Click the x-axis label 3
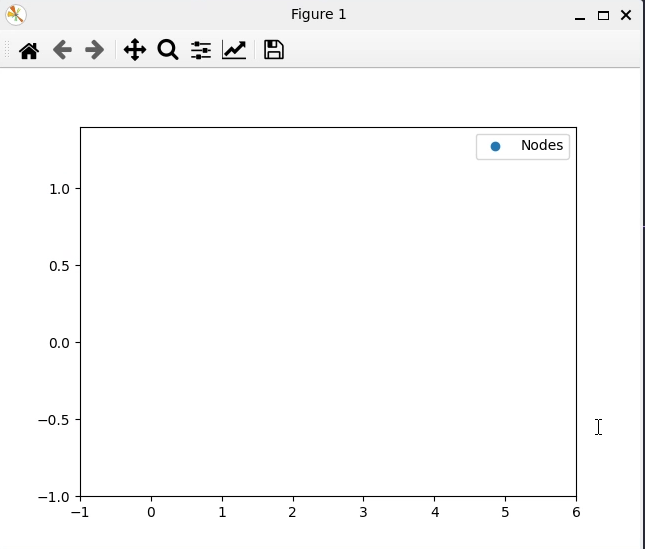Screen dimensions: 645x549 pyautogui.click(x=363, y=513)
